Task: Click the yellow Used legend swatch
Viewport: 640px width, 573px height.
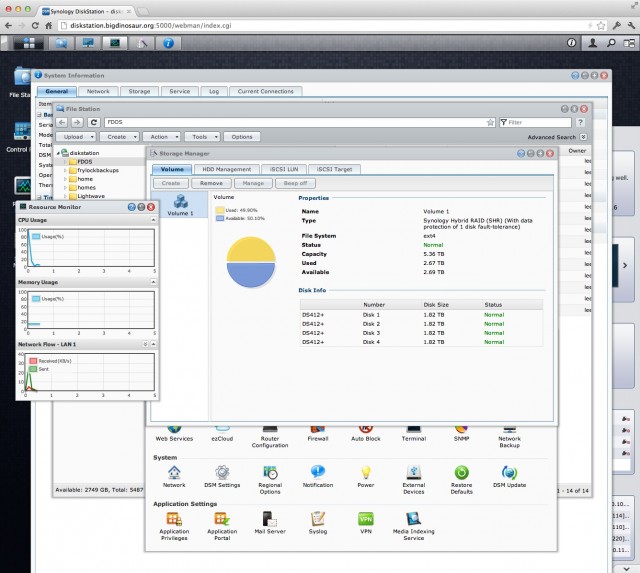Action: pyautogui.click(x=220, y=210)
